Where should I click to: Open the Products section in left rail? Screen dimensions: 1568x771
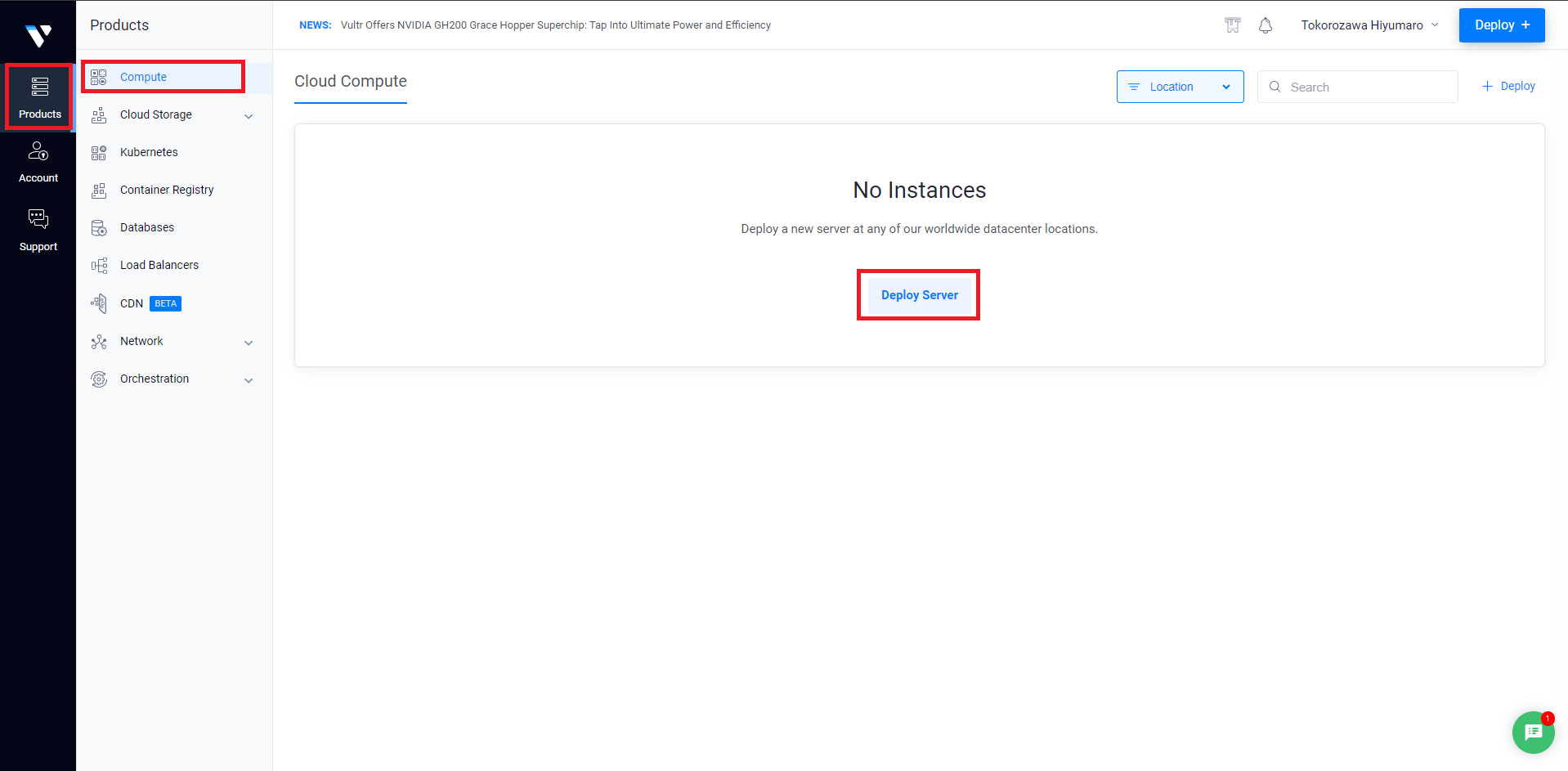39,97
